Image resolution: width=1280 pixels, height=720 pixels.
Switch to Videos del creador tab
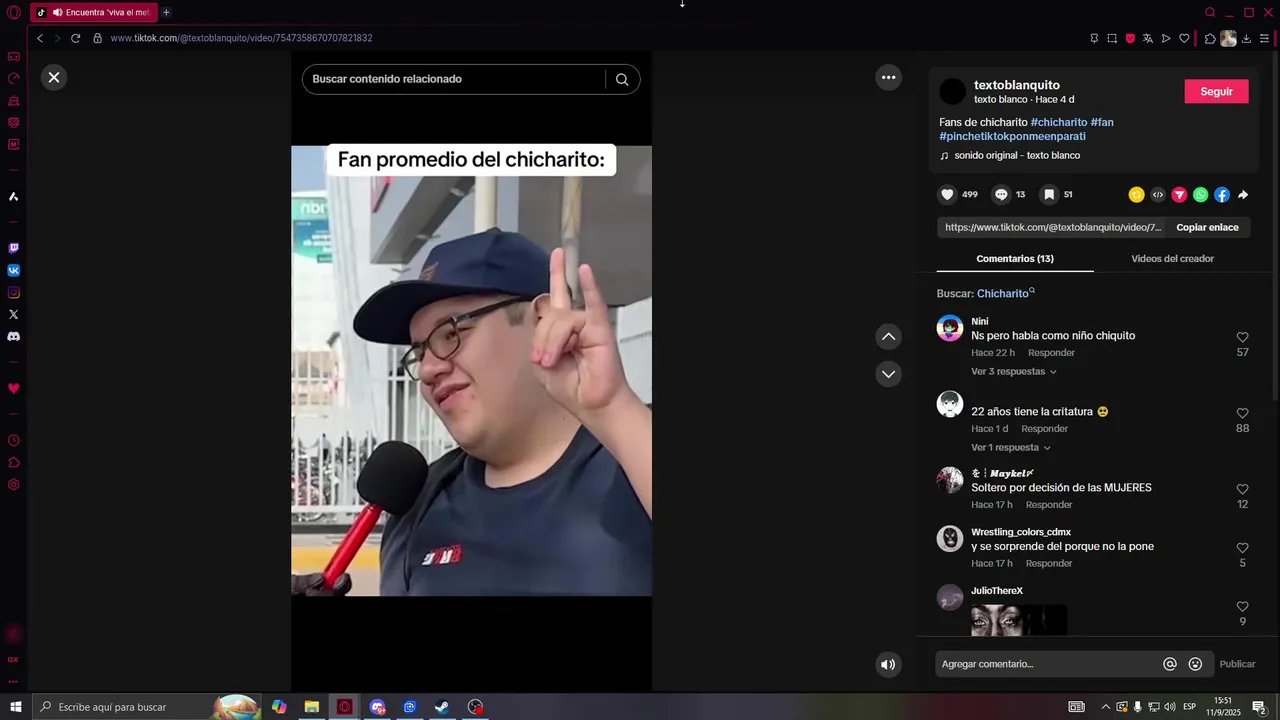coord(1172,258)
